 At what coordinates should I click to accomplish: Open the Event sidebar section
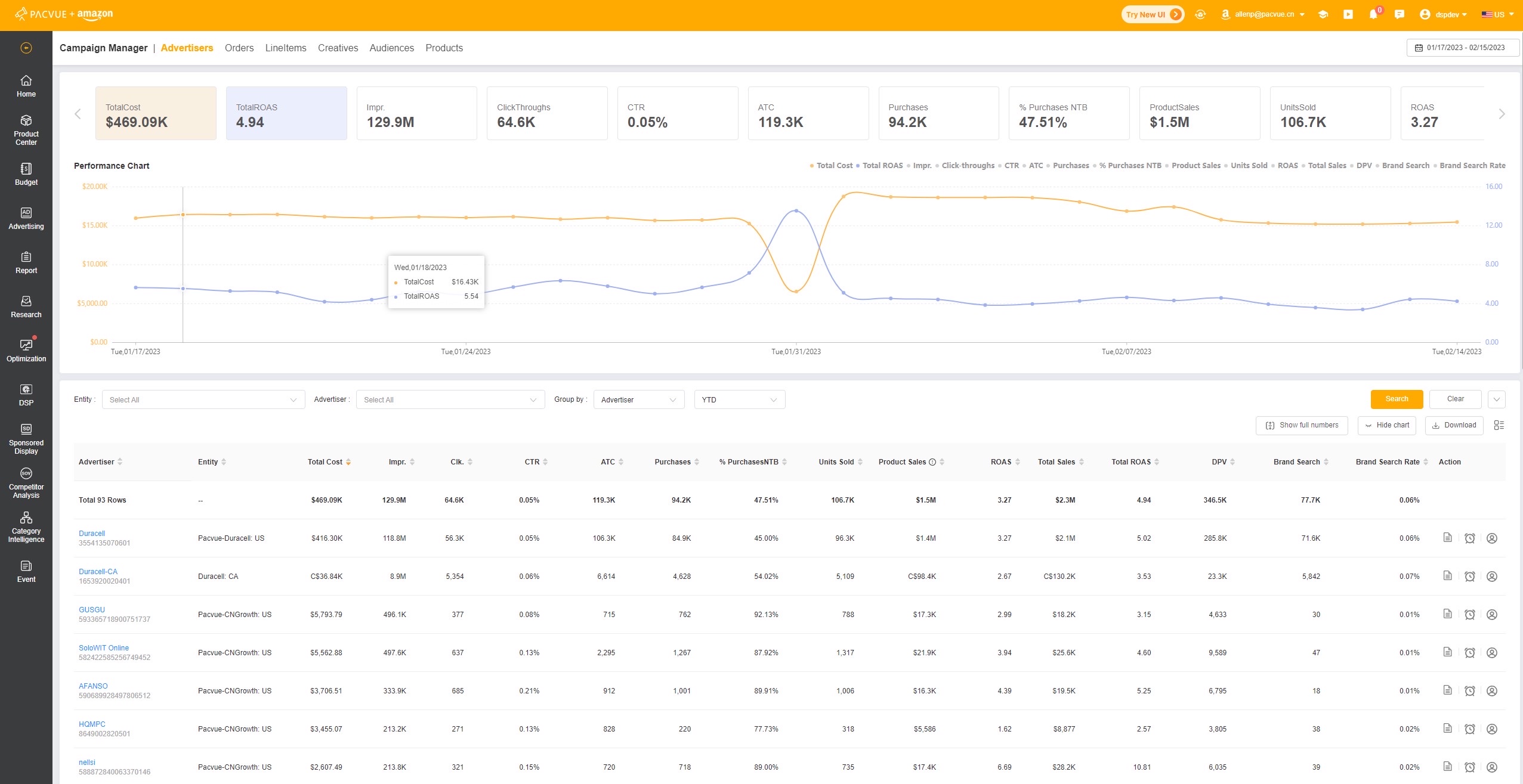pos(26,571)
